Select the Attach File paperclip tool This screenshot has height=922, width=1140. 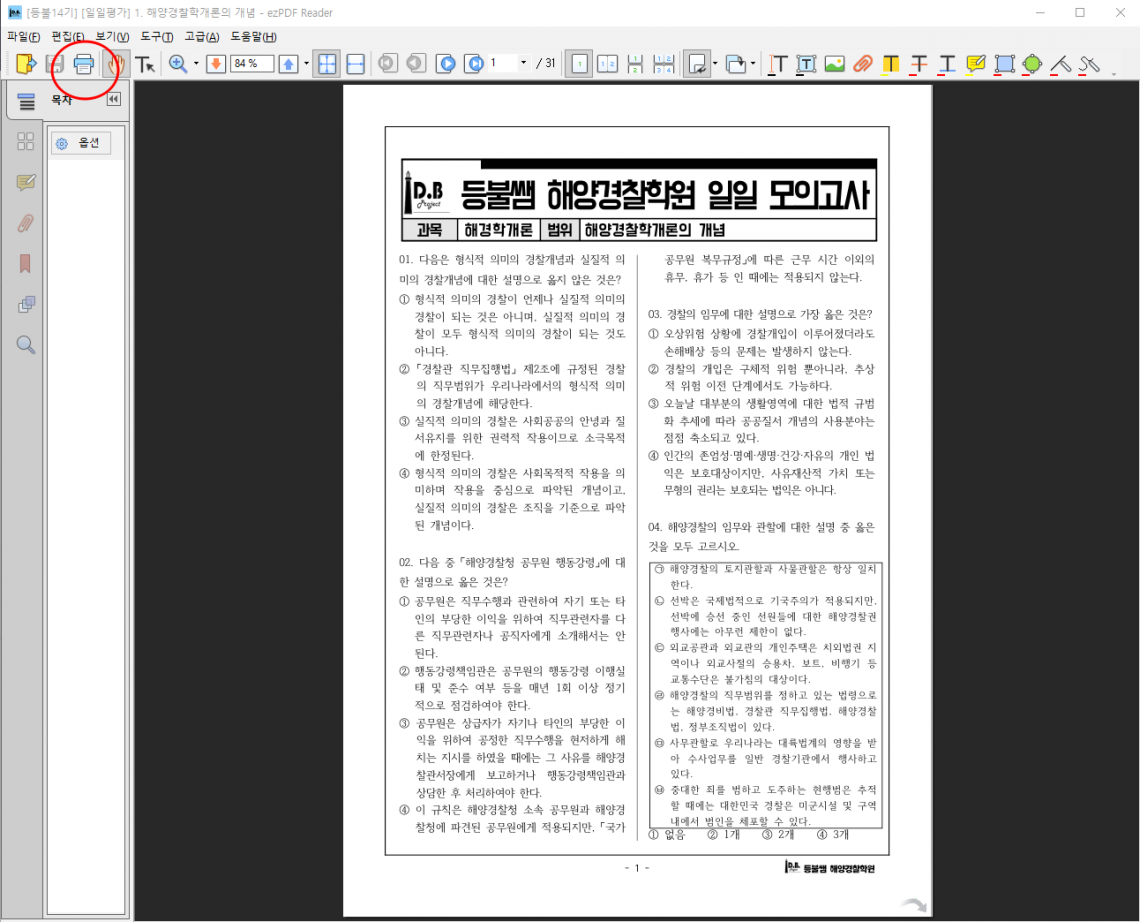coord(863,64)
